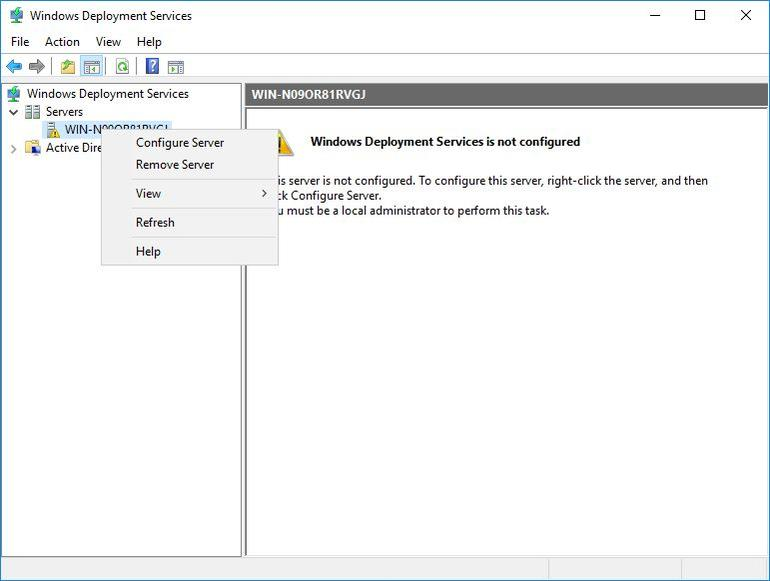Screen dimensions: 770x581
Task: Click the Forward arrow toolbar icon
Action: (x=37, y=67)
